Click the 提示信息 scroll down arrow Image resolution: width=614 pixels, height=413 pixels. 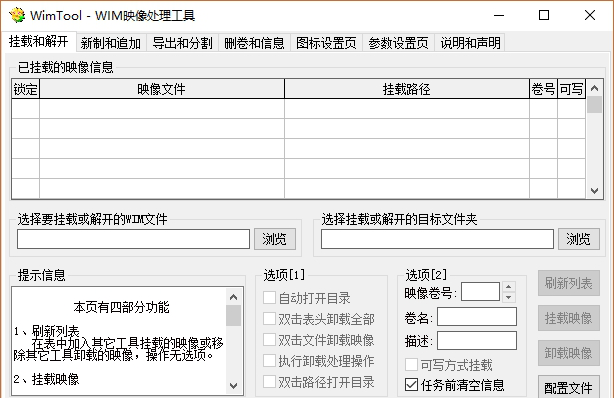click(x=233, y=386)
